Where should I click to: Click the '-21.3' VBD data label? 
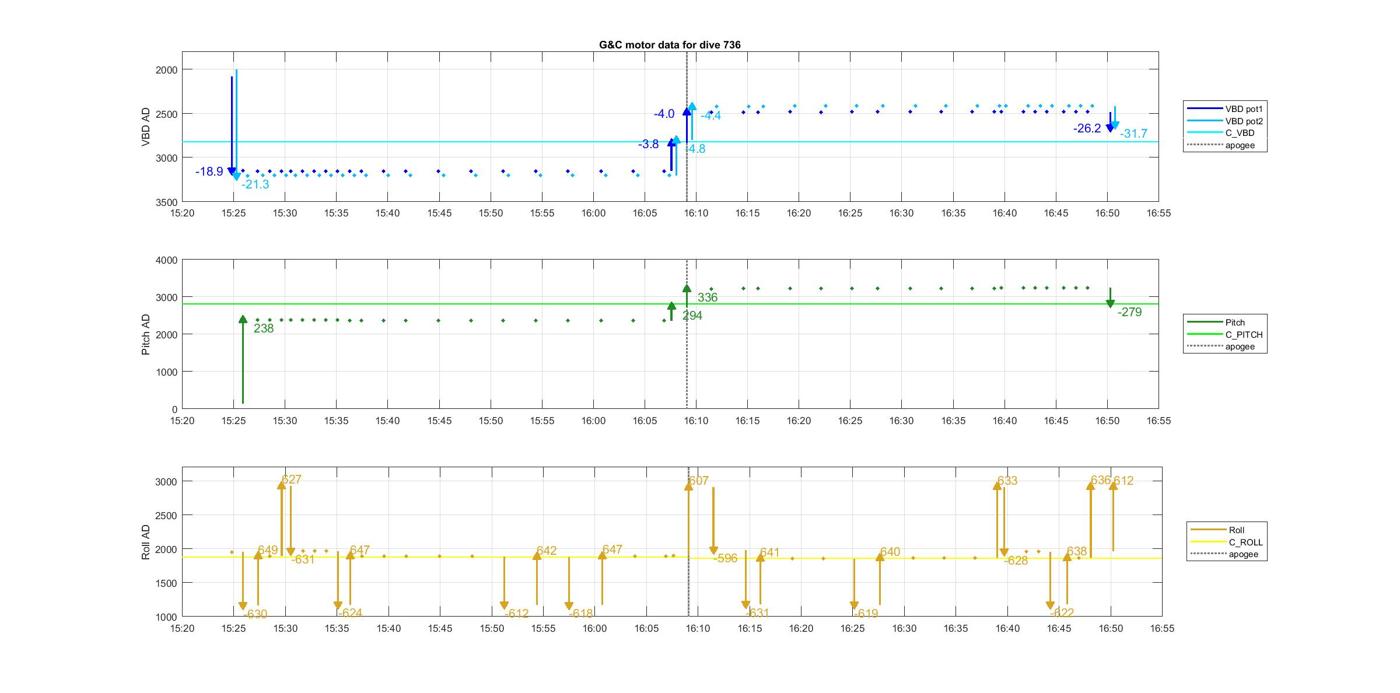pos(255,185)
